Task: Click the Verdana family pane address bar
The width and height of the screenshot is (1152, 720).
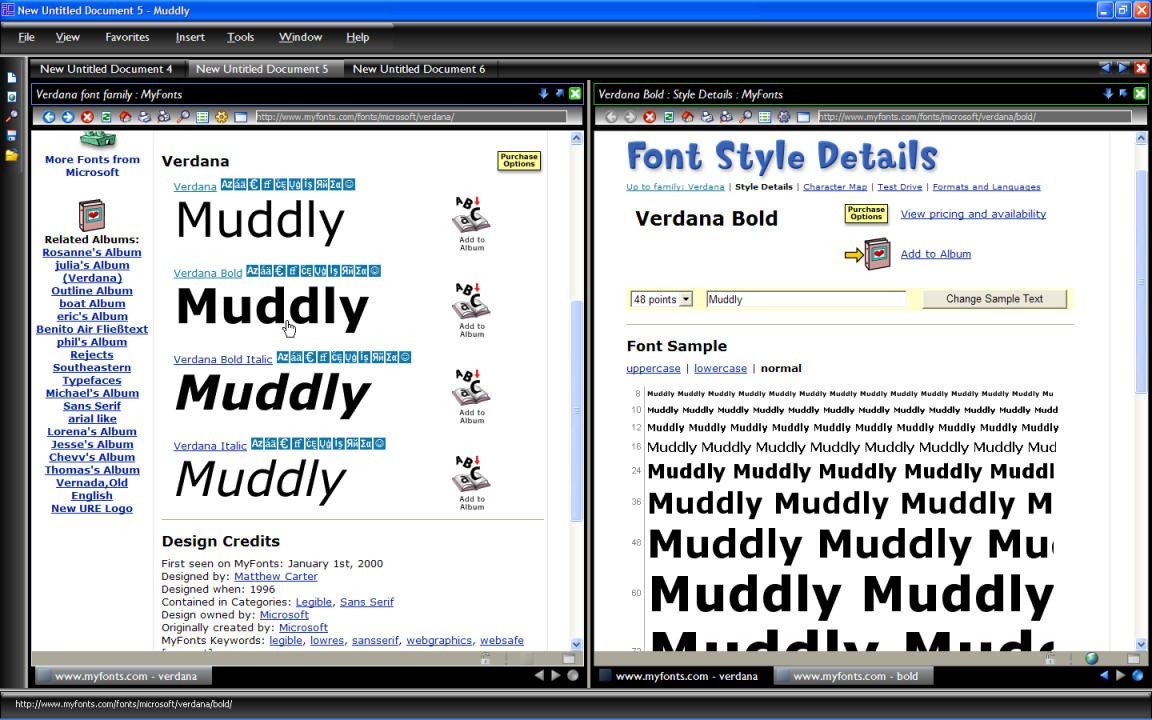Action: click(x=411, y=117)
